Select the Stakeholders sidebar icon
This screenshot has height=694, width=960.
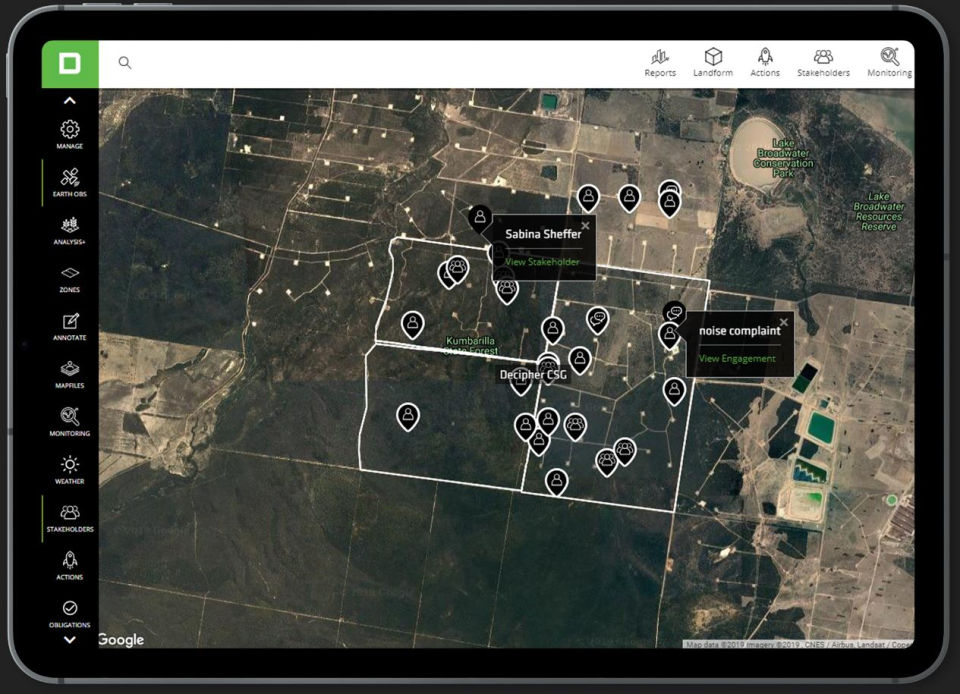pyautogui.click(x=70, y=518)
